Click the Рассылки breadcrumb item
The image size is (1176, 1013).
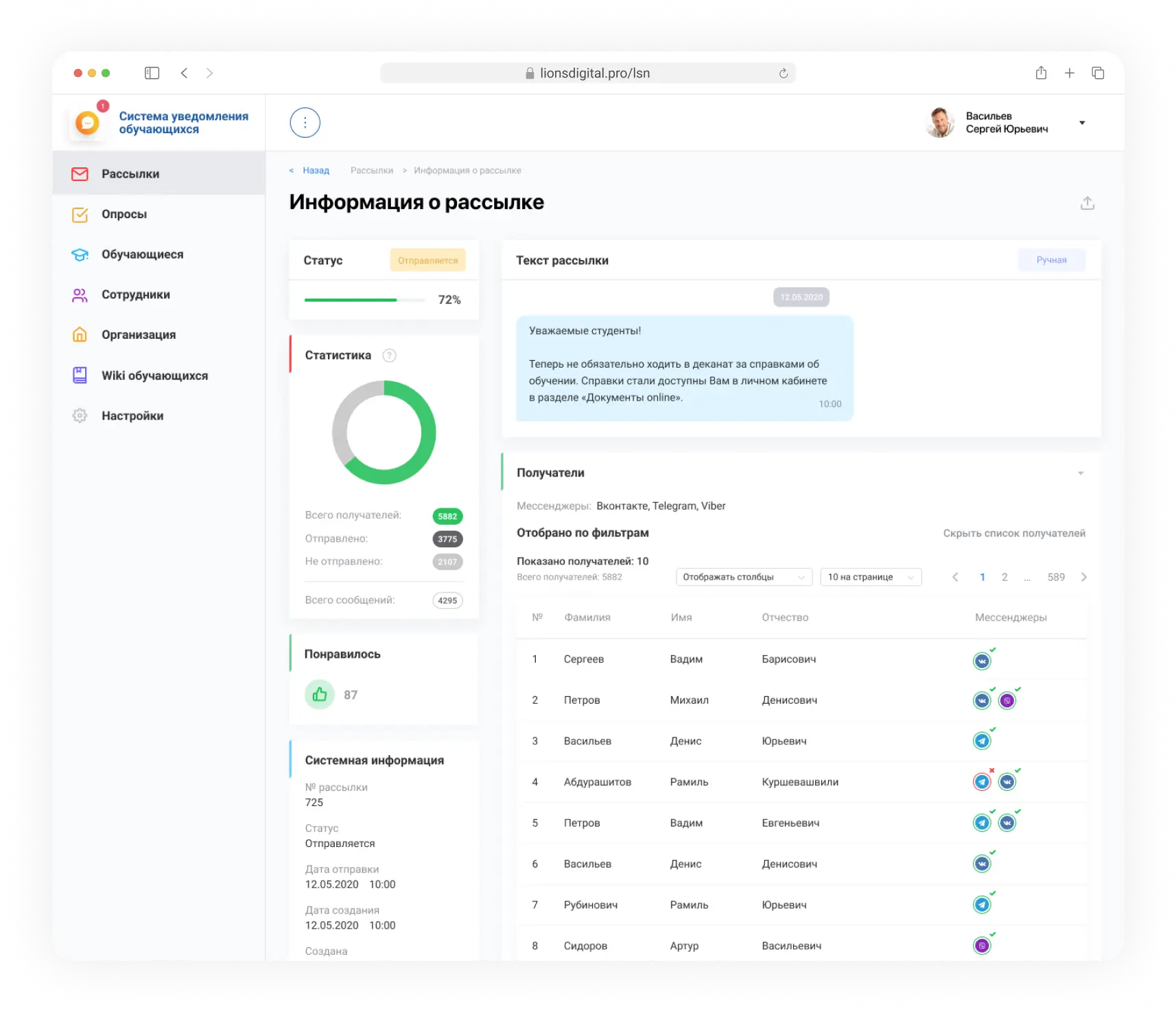tap(371, 170)
